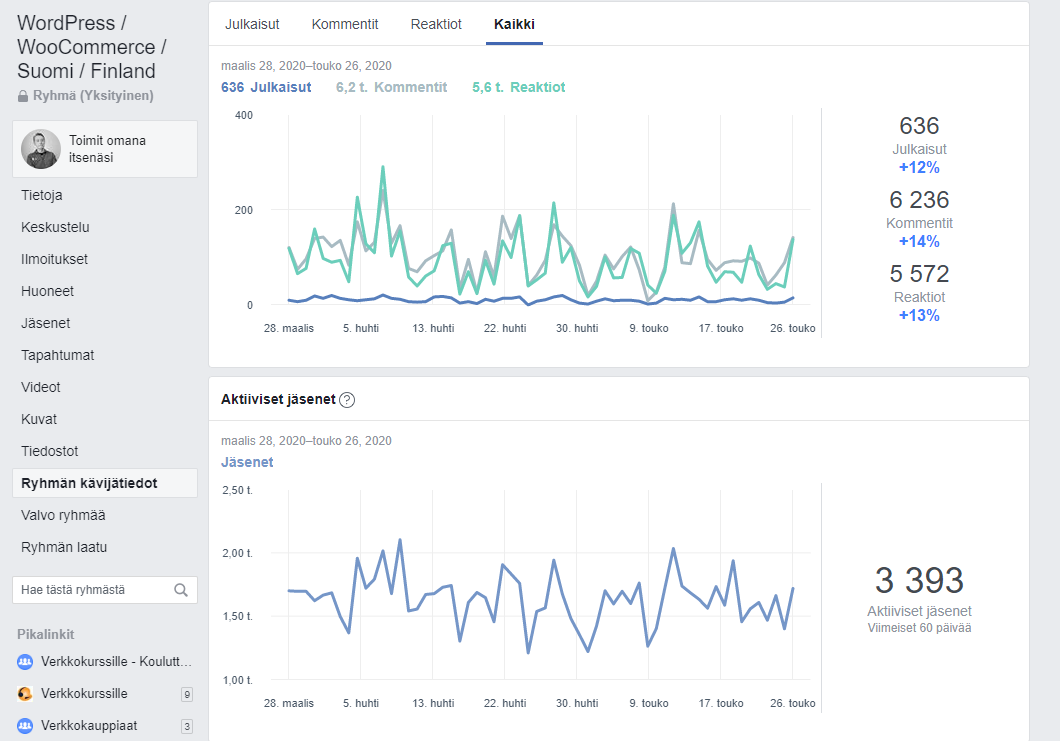Screen dimensions: 1060x741
Task: Open the Aktiiviset jäsenet help question mark
Action: (347, 400)
